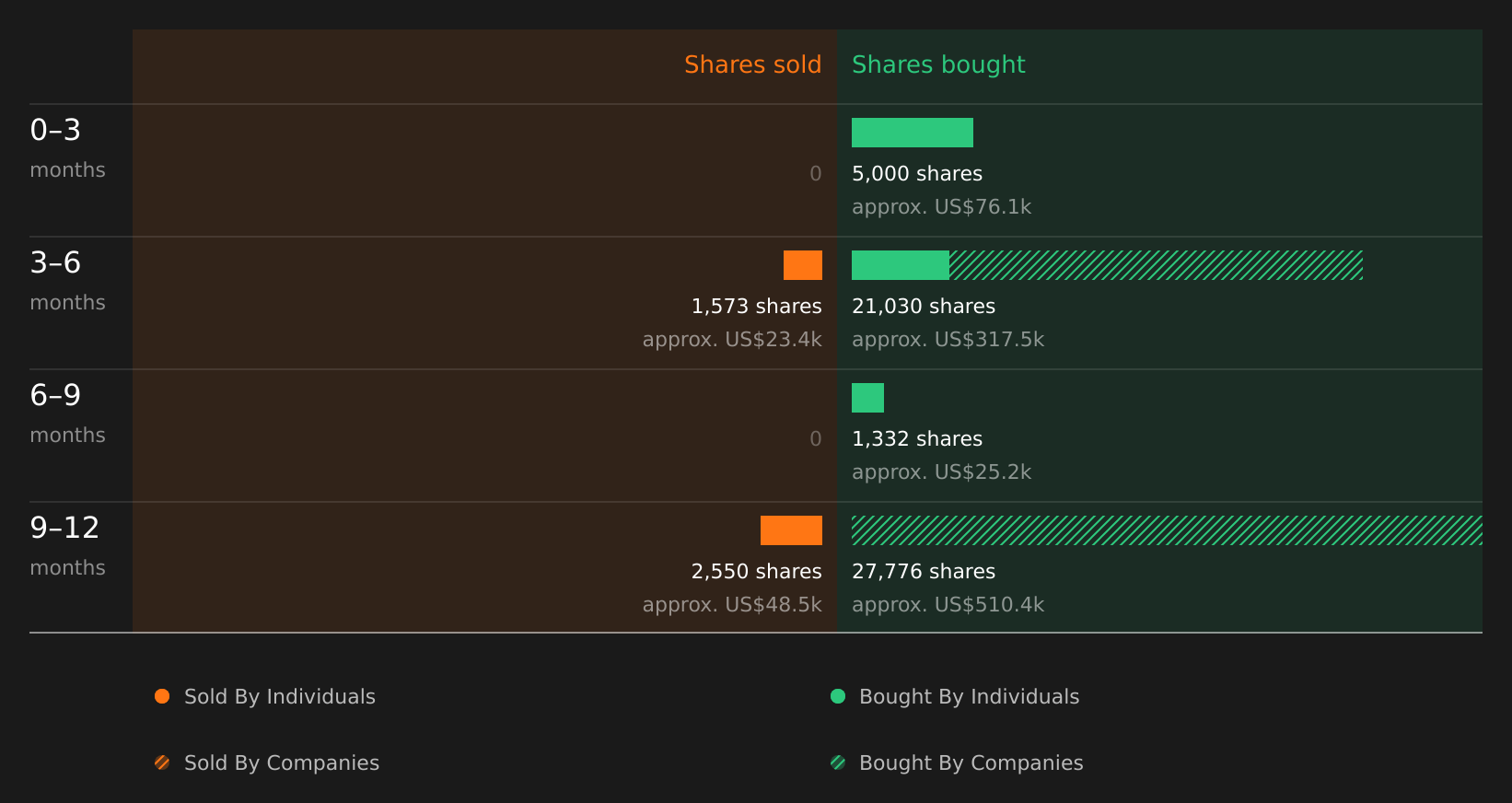Screen dimensions: 1512x803
Task: Click the 27,776 shares value
Action: tap(924, 572)
